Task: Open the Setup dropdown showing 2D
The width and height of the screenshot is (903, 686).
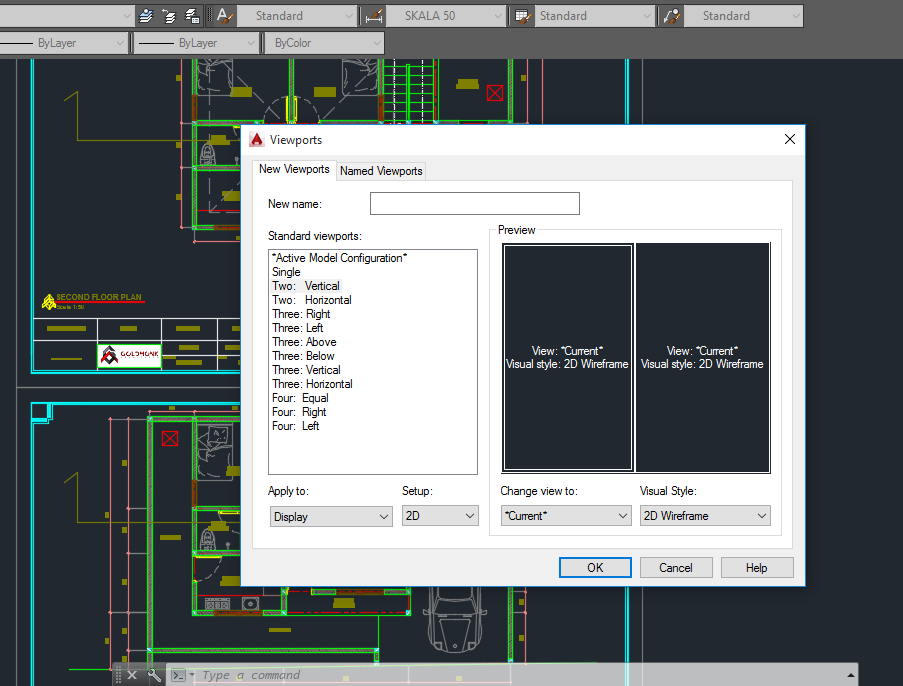Action: [439, 515]
